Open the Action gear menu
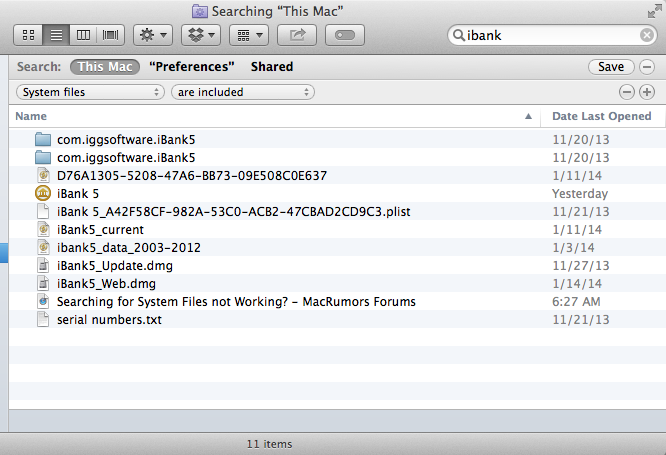Image resolution: width=666 pixels, height=455 pixels. click(x=153, y=35)
